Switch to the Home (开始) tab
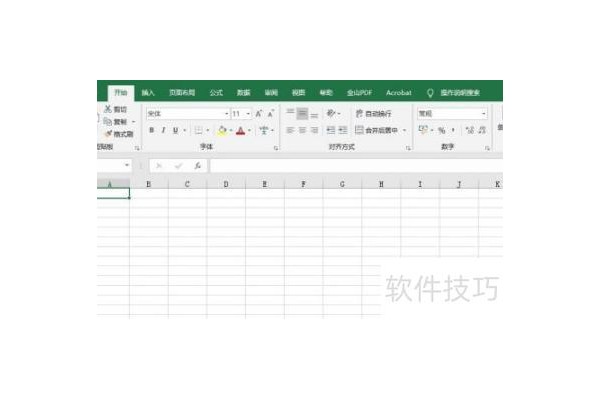The image size is (600, 400). [121, 93]
